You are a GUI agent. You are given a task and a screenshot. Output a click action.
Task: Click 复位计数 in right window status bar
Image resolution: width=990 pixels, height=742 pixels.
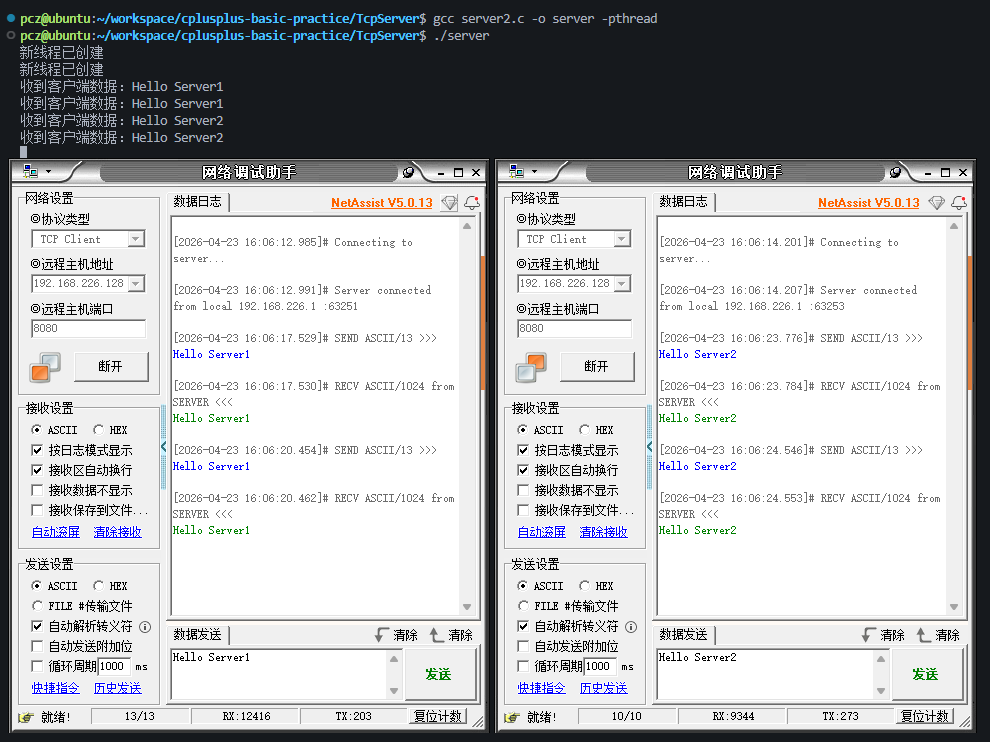pyautogui.click(x=925, y=717)
